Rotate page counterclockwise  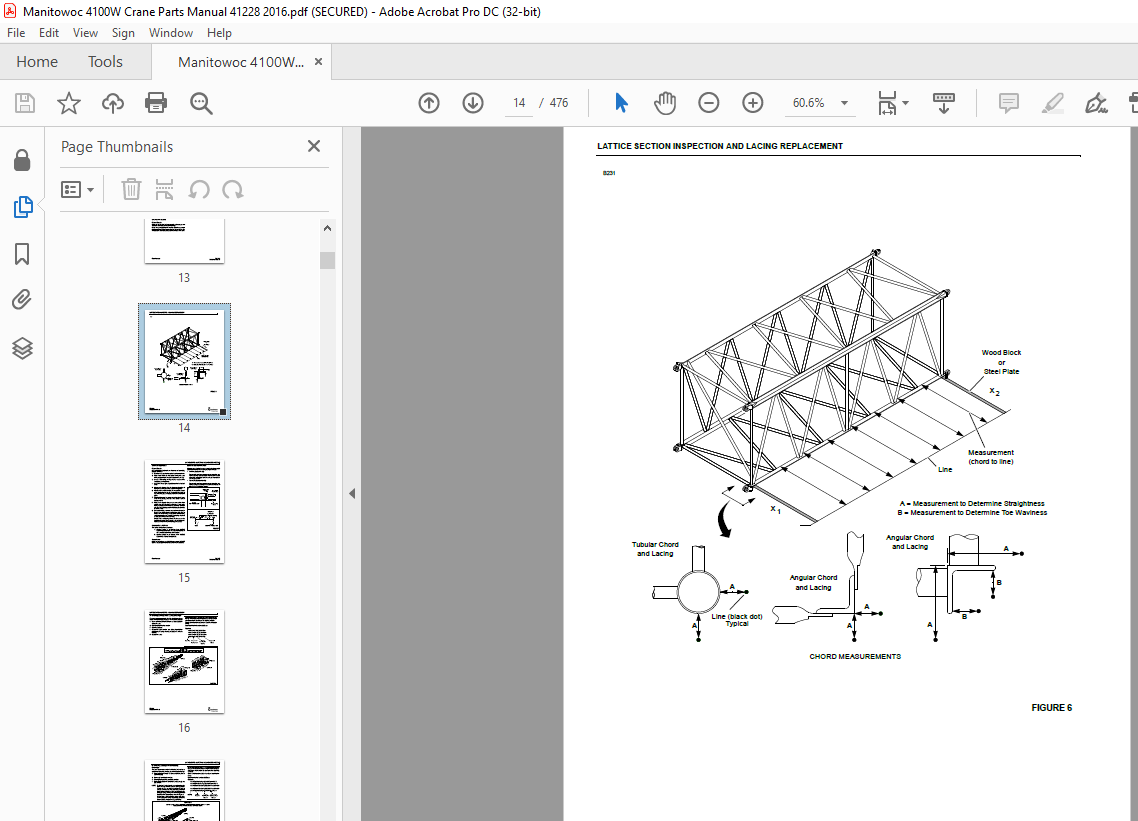(199, 189)
